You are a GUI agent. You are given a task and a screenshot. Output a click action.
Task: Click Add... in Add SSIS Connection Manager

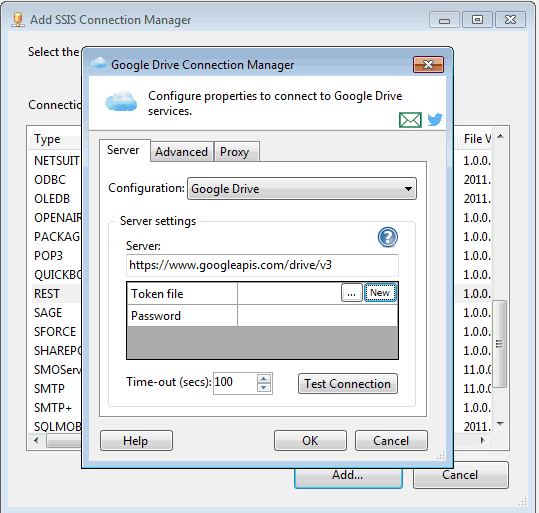(x=348, y=477)
